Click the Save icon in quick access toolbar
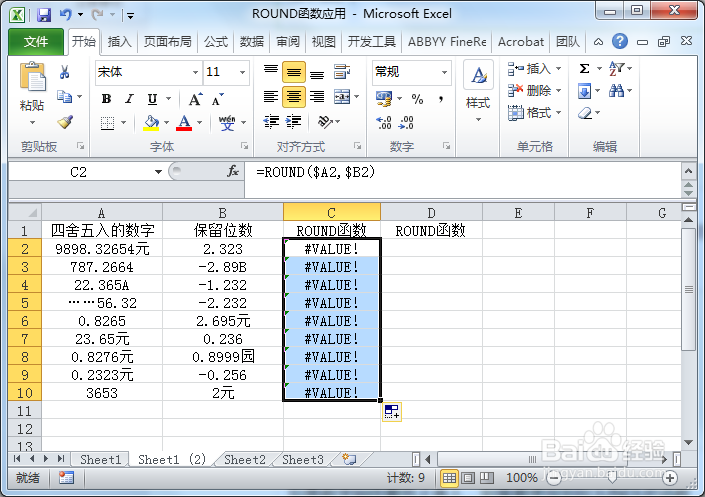This screenshot has width=705, height=497. click(x=44, y=15)
